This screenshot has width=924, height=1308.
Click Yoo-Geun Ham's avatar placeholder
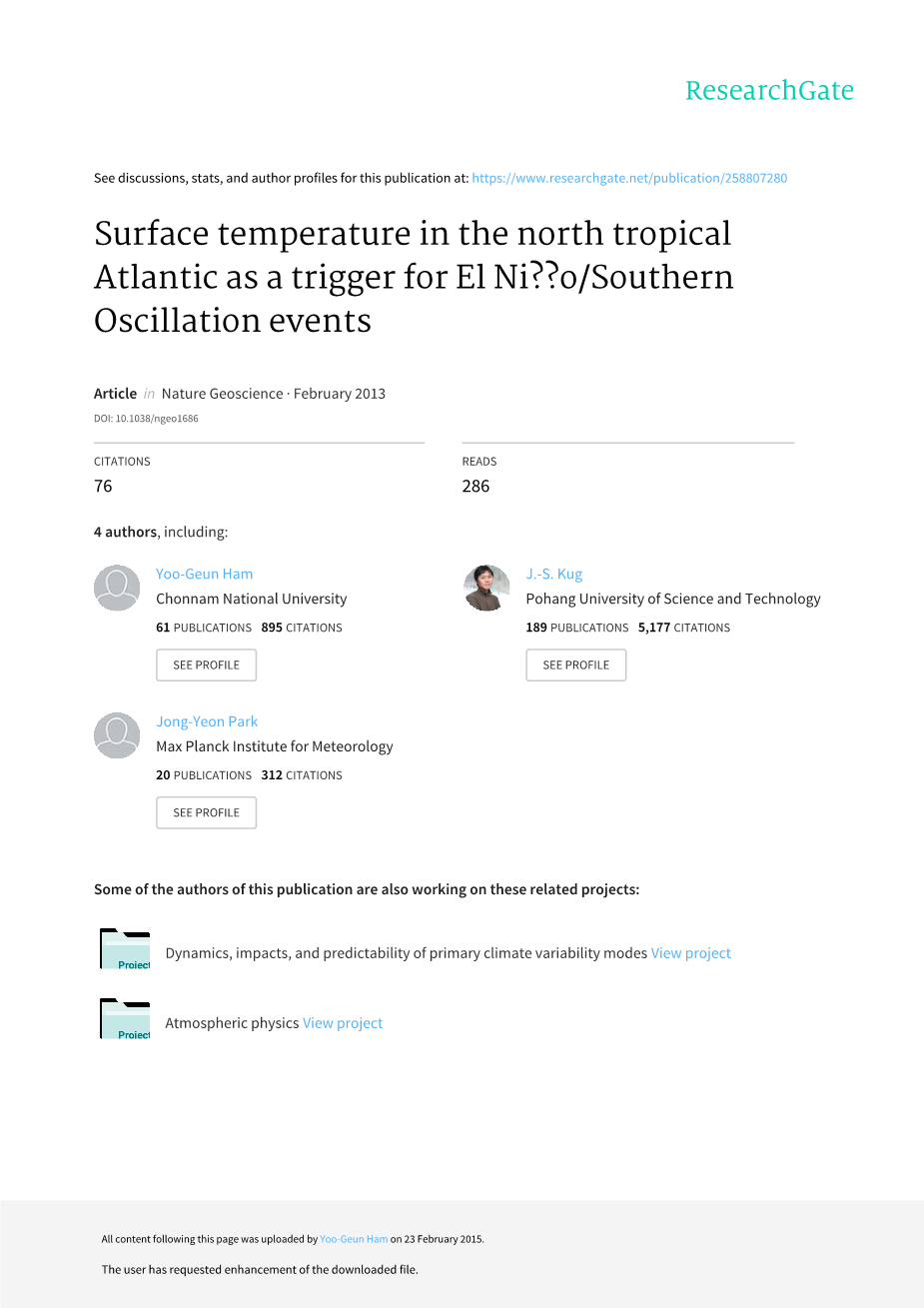click(117, 588)
